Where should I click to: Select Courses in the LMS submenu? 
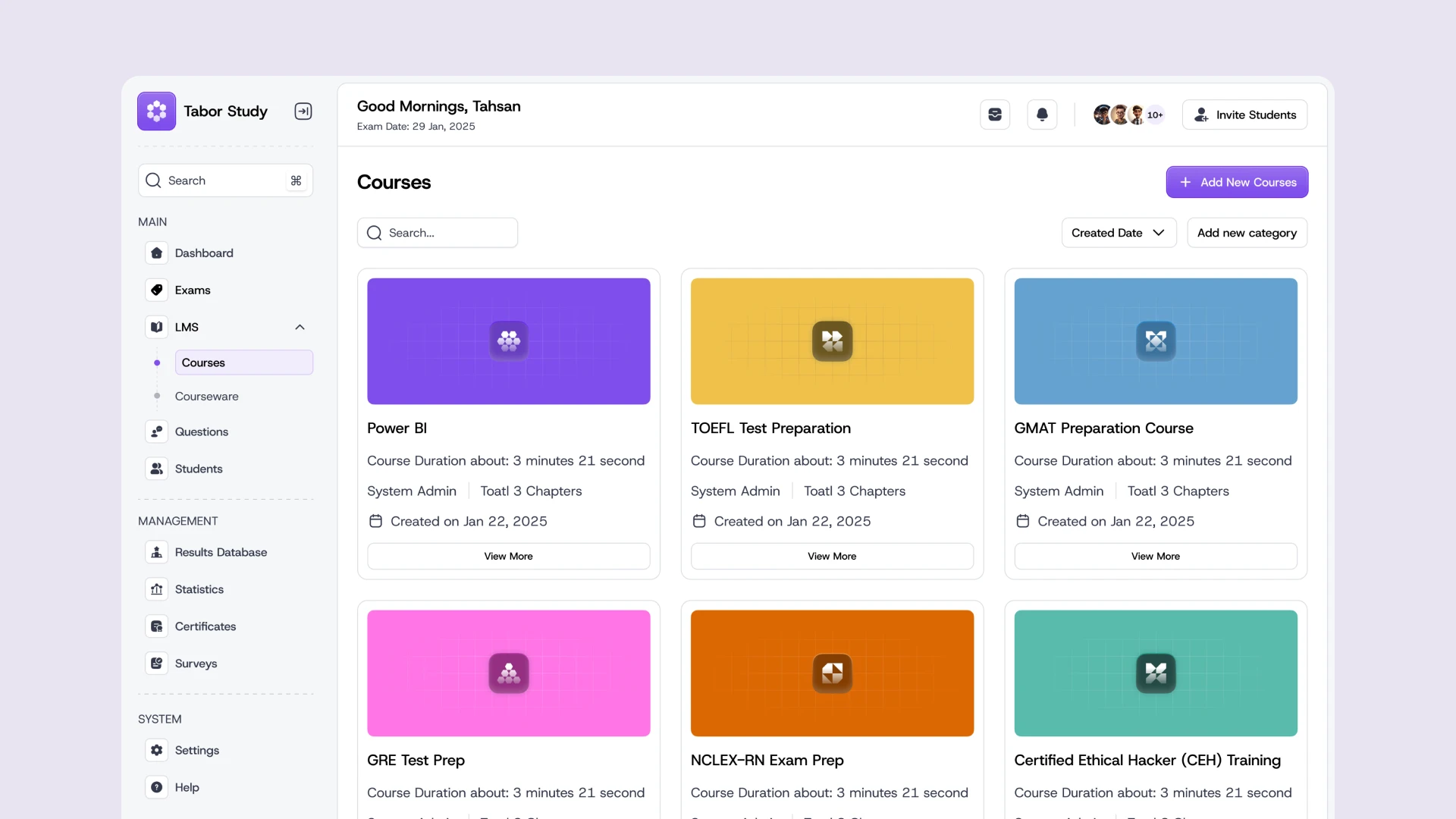click(243, 362)
